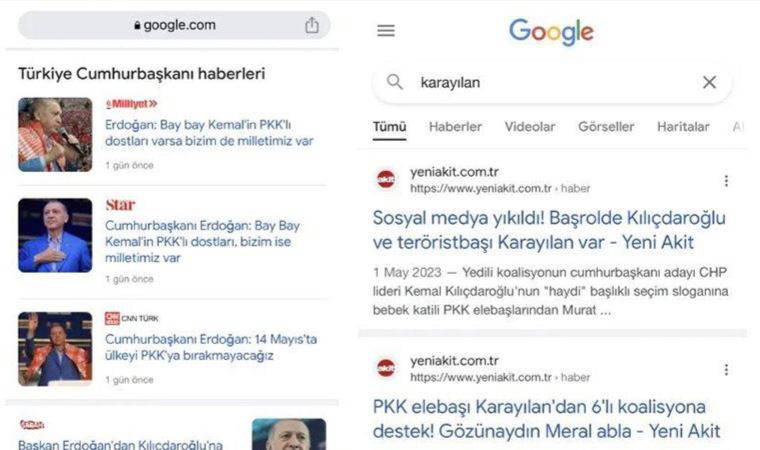Select the Görseller tab
The width and height of the screenshot is (760, 450).
tap(606, 127)
